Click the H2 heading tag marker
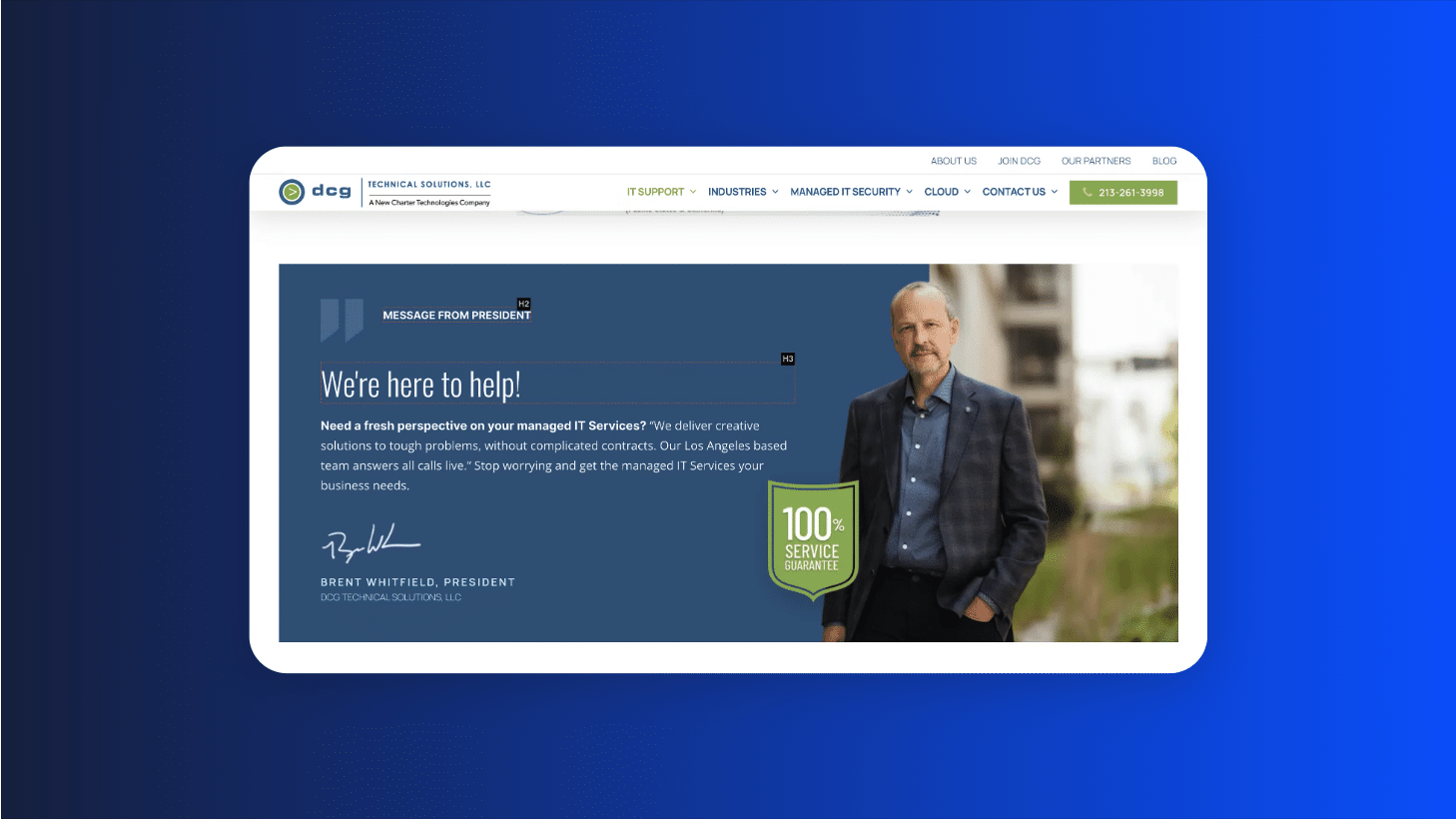The width and height of the screenshot is (1456, 819). click(x=523, y=304)
